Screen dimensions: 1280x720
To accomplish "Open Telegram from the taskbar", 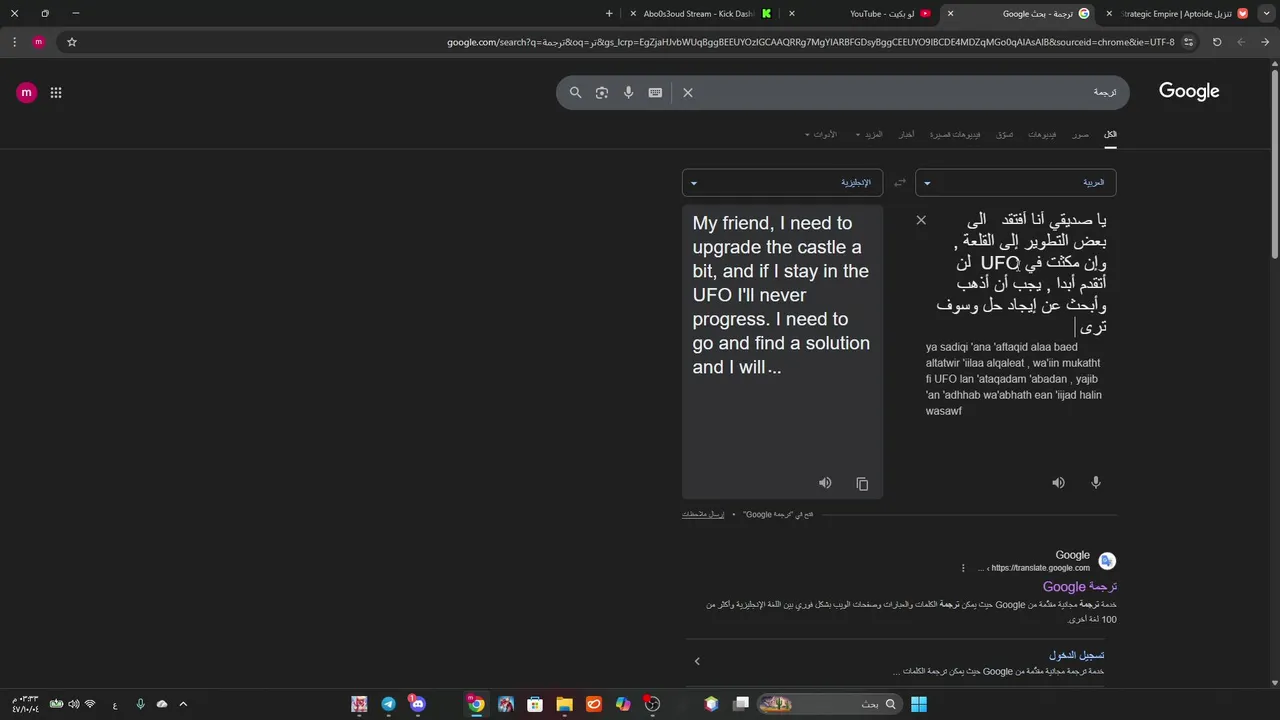I will coord(388,704).
